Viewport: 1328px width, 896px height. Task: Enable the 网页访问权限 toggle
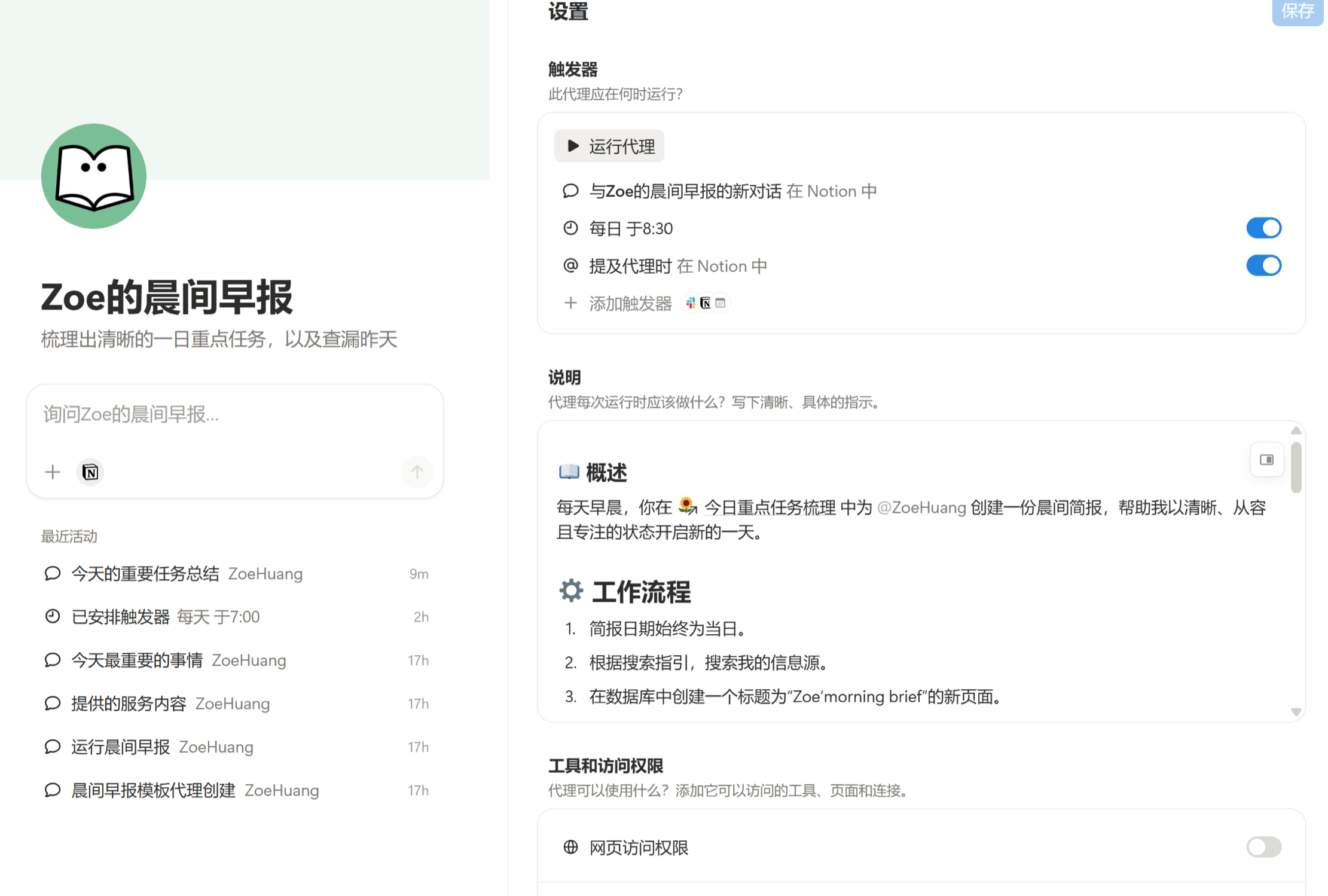point(1263,847)
